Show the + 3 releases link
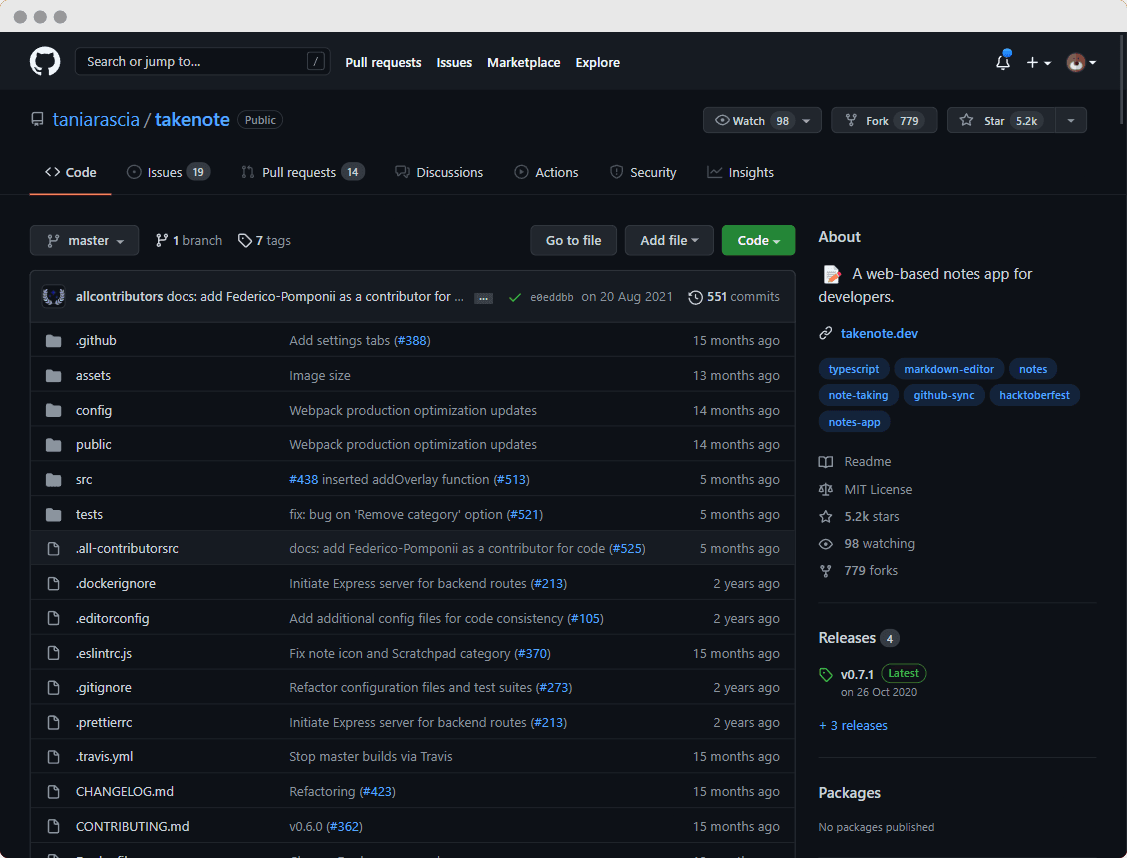This screenshot has width=1127, height=858. tap(853, 726)
